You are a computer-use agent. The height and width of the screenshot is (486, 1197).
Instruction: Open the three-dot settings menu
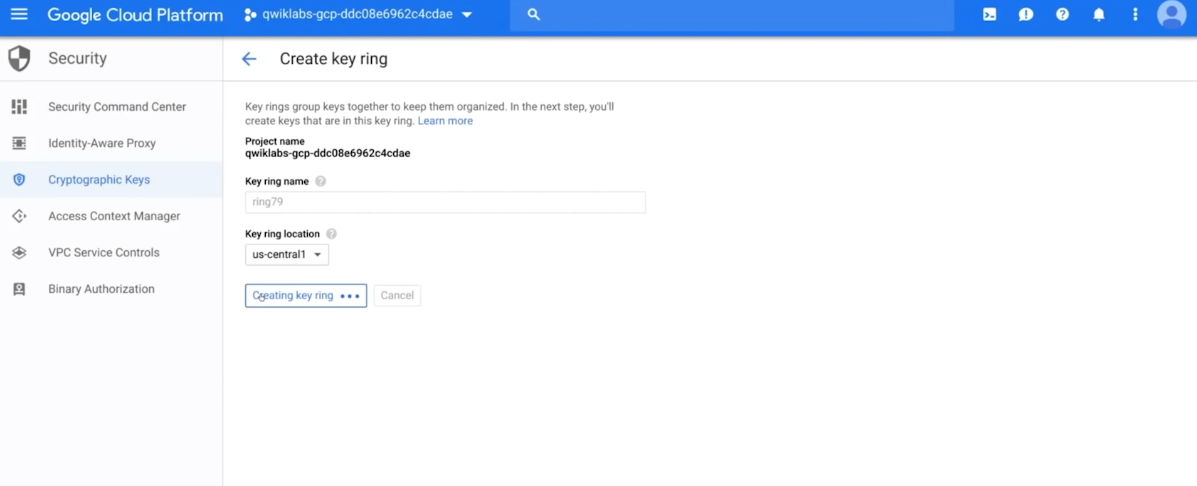(1135, 15)
